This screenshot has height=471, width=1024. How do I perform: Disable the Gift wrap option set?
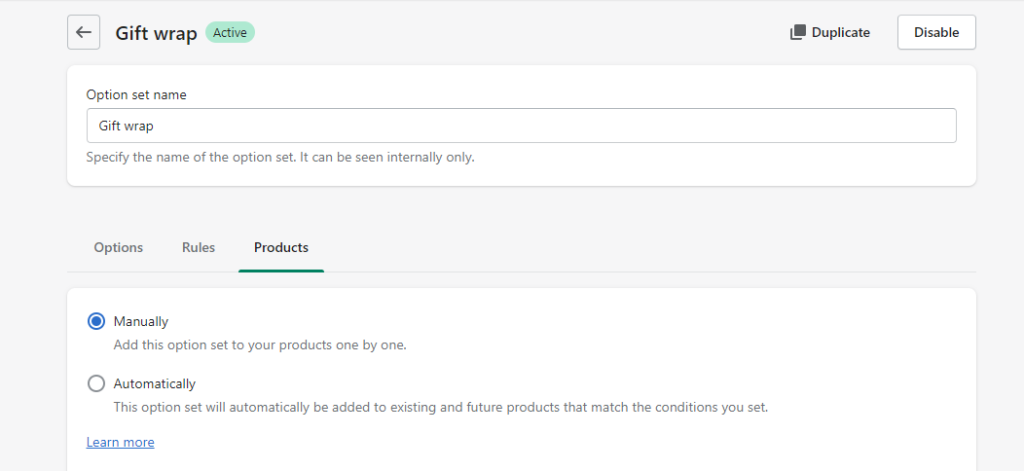coord(936,32)
